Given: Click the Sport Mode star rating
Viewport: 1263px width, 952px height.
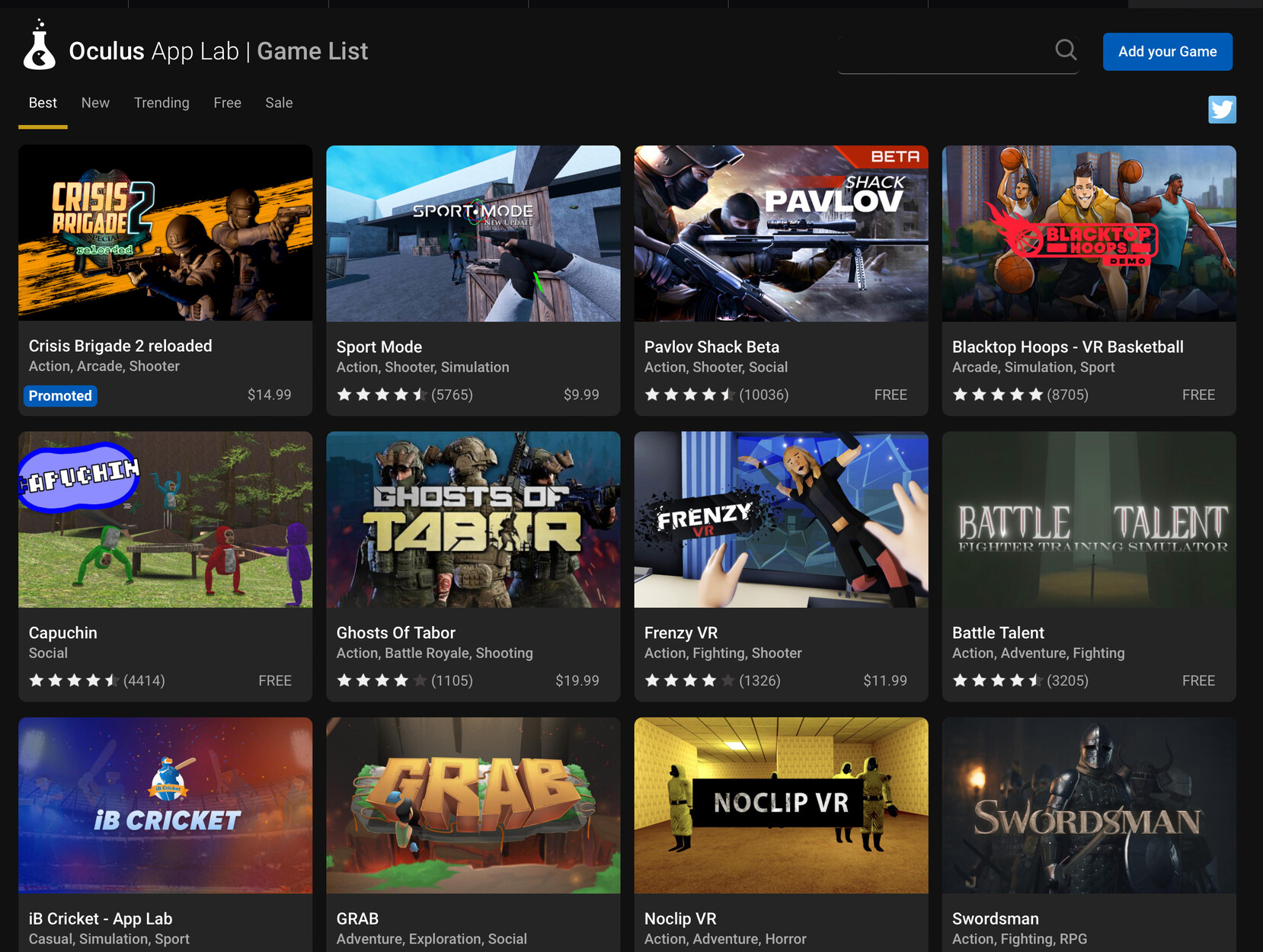Looking at the screenshot, I should tap(382, 395).
